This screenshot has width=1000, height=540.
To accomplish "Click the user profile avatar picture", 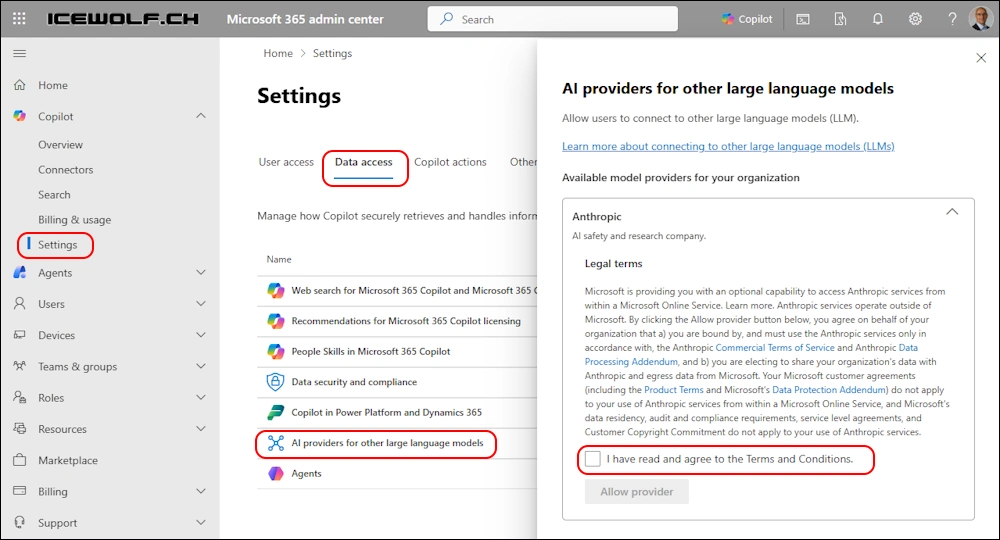I will tap(982, 19).
